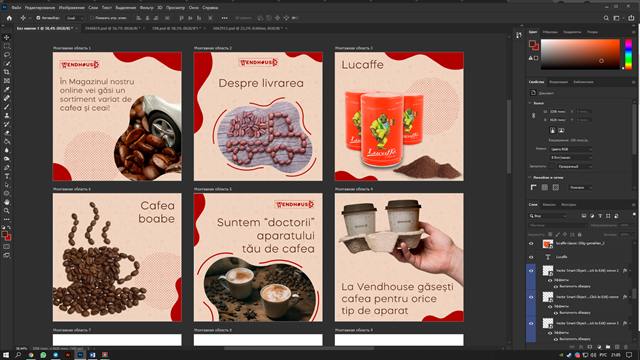This screenshot has height=360, width=640.
Task: Switch to the Градиенты tab
Action: (x=572, y=32)
